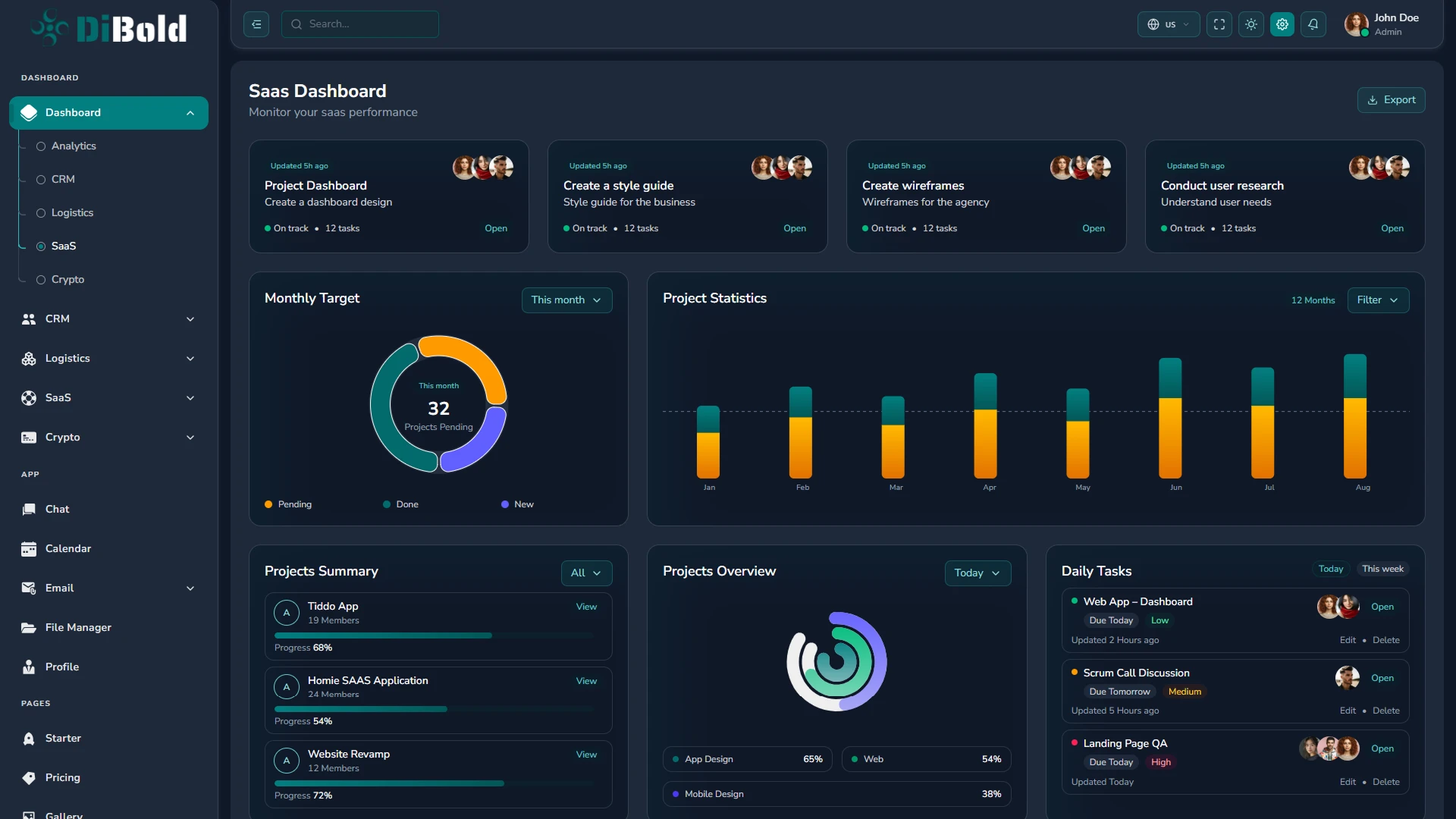This screenshot has height=819, width=1456.
Task: Select the SaaS sub-item under Dashboard
Action: click(x=57, y=246)
